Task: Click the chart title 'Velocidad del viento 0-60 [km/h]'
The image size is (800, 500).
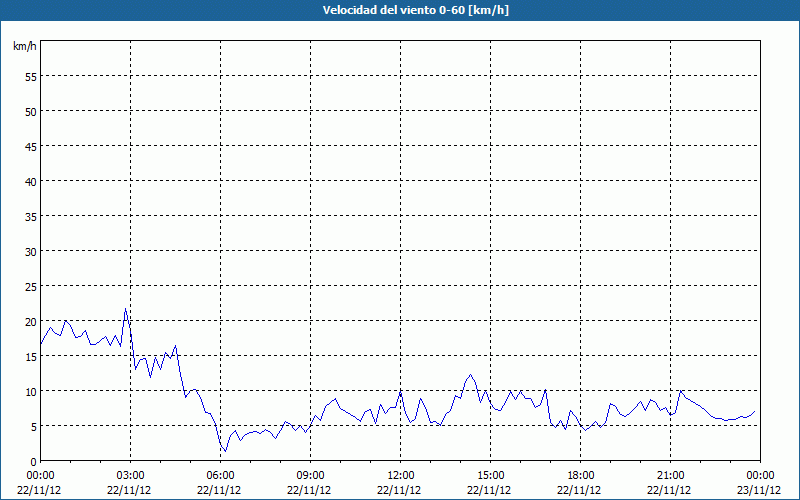Action: pos(416,10)
